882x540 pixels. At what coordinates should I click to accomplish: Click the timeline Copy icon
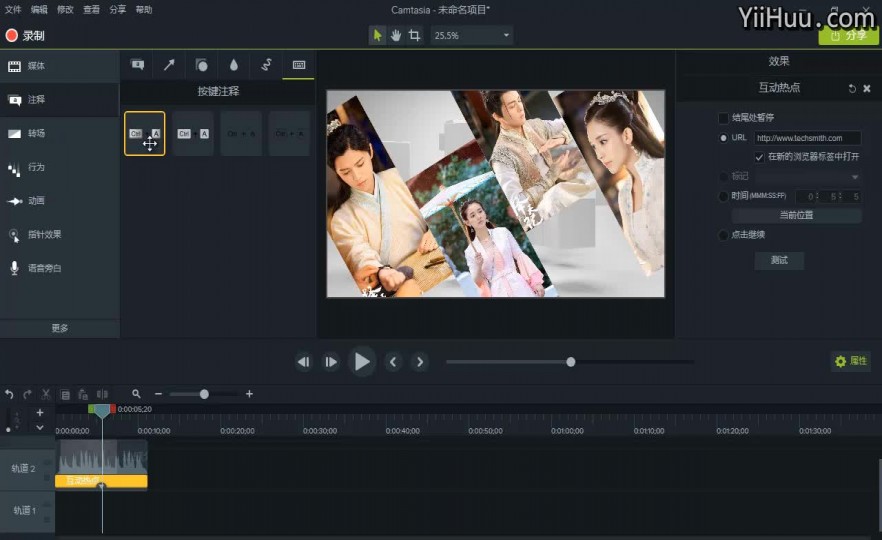click(65, 394)
